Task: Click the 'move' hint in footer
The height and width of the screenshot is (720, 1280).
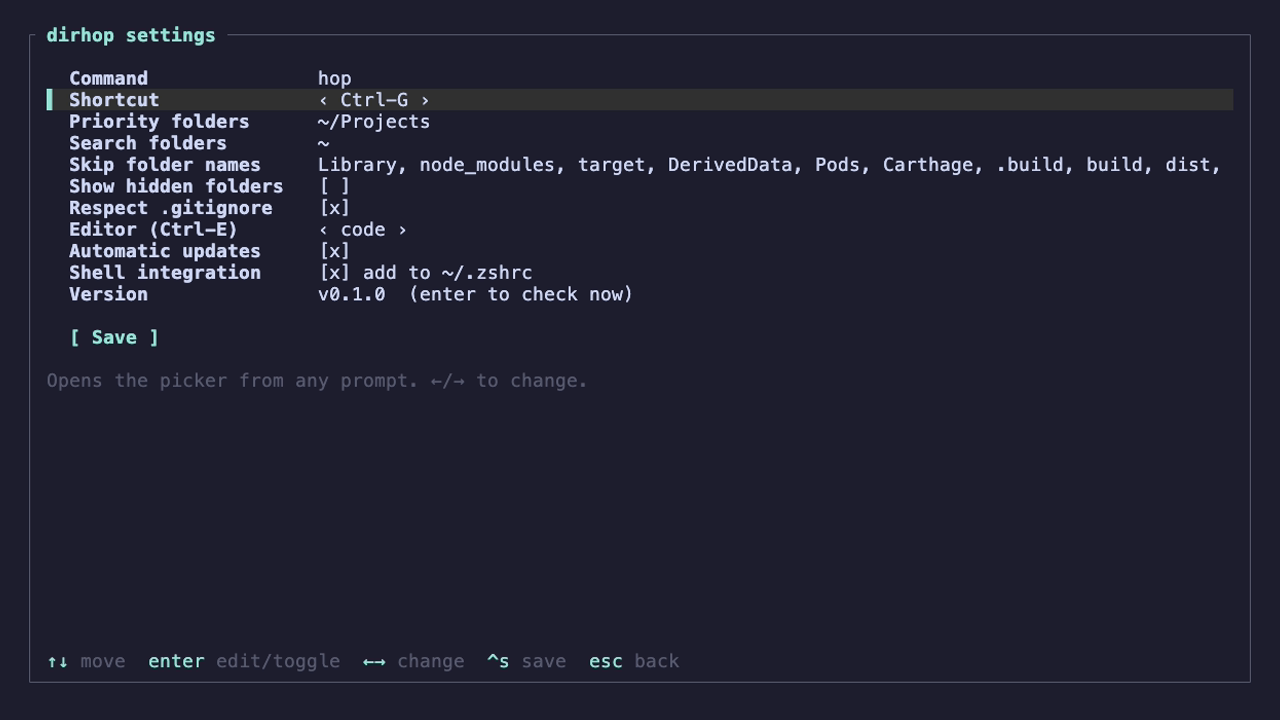Action: coord(103,662)
